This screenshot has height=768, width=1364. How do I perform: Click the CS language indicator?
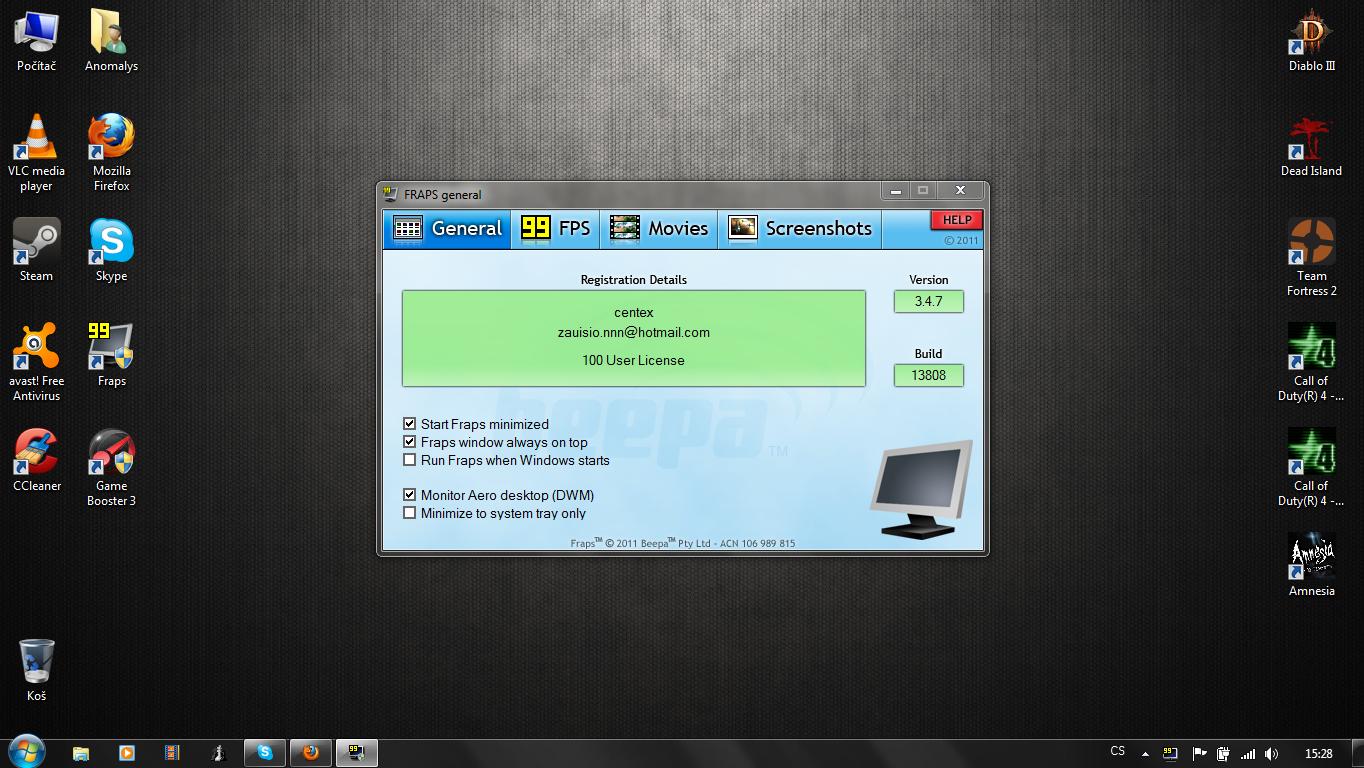point(1118,751)
